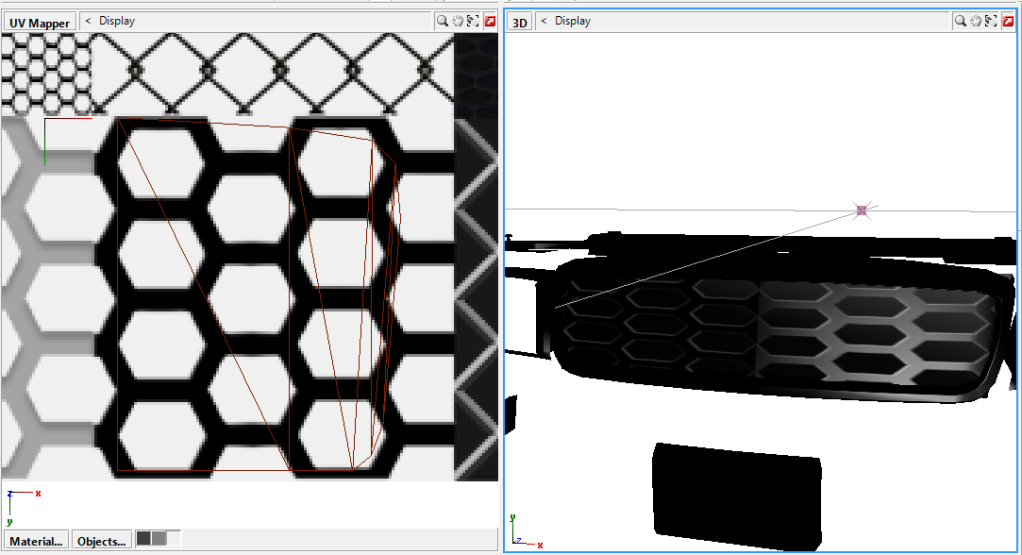Click red maximize arrow icon in UV Mapper
Image resolution: width=1022 pixels, height=555 pixels.
(x=490, y=21)
